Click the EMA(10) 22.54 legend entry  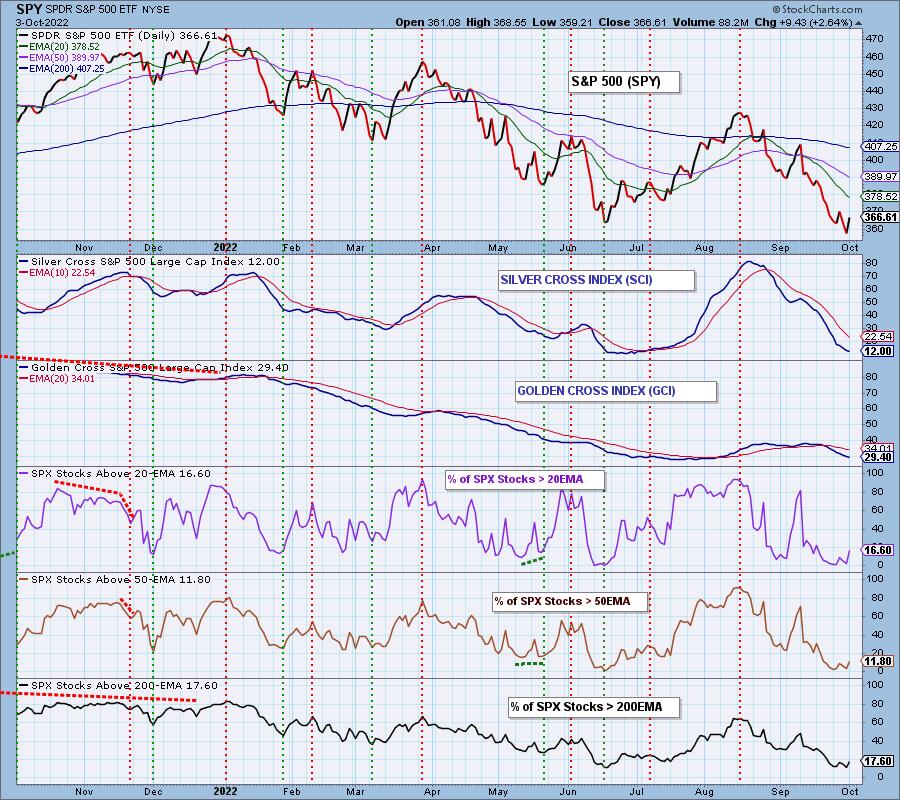click(57, 273)
